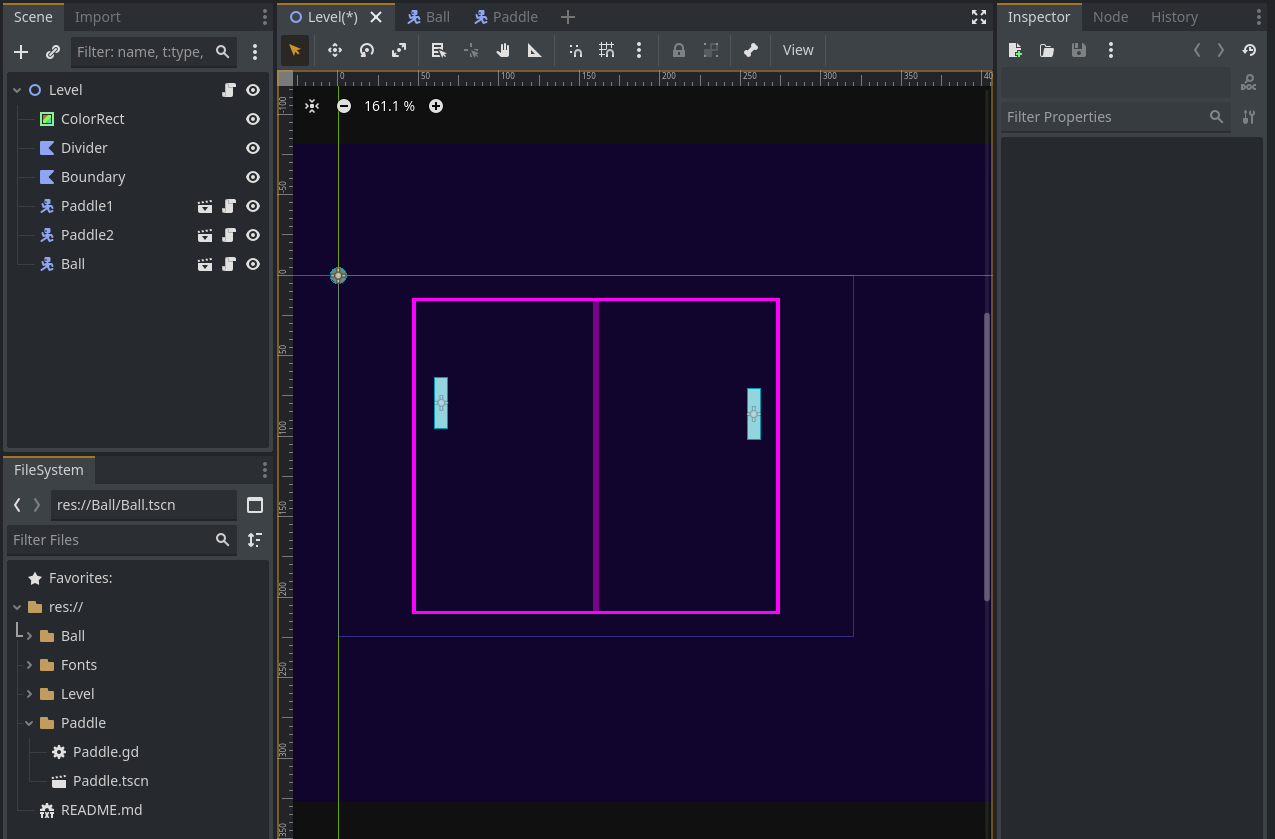1275x839 pixels.
Task: Create a new resource in the Inspector
Action: coord(1014,50)
